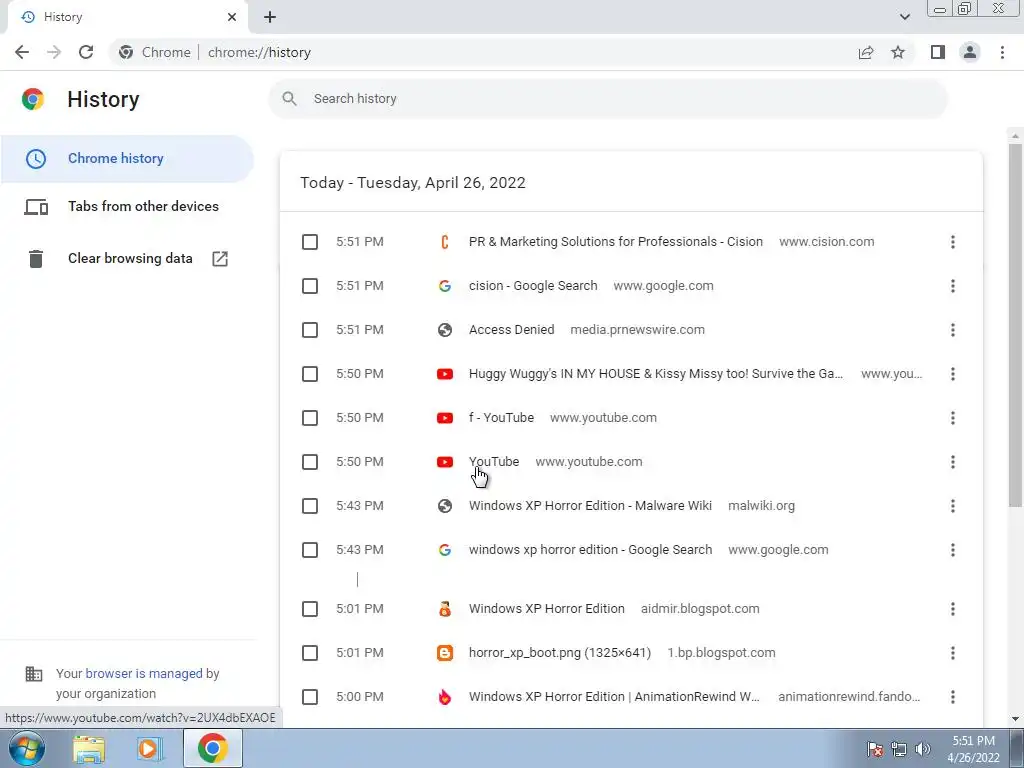Open the 'cision - Google Search' entry
Viewport: 1024px width, 768px height.
tap(533, 285)
